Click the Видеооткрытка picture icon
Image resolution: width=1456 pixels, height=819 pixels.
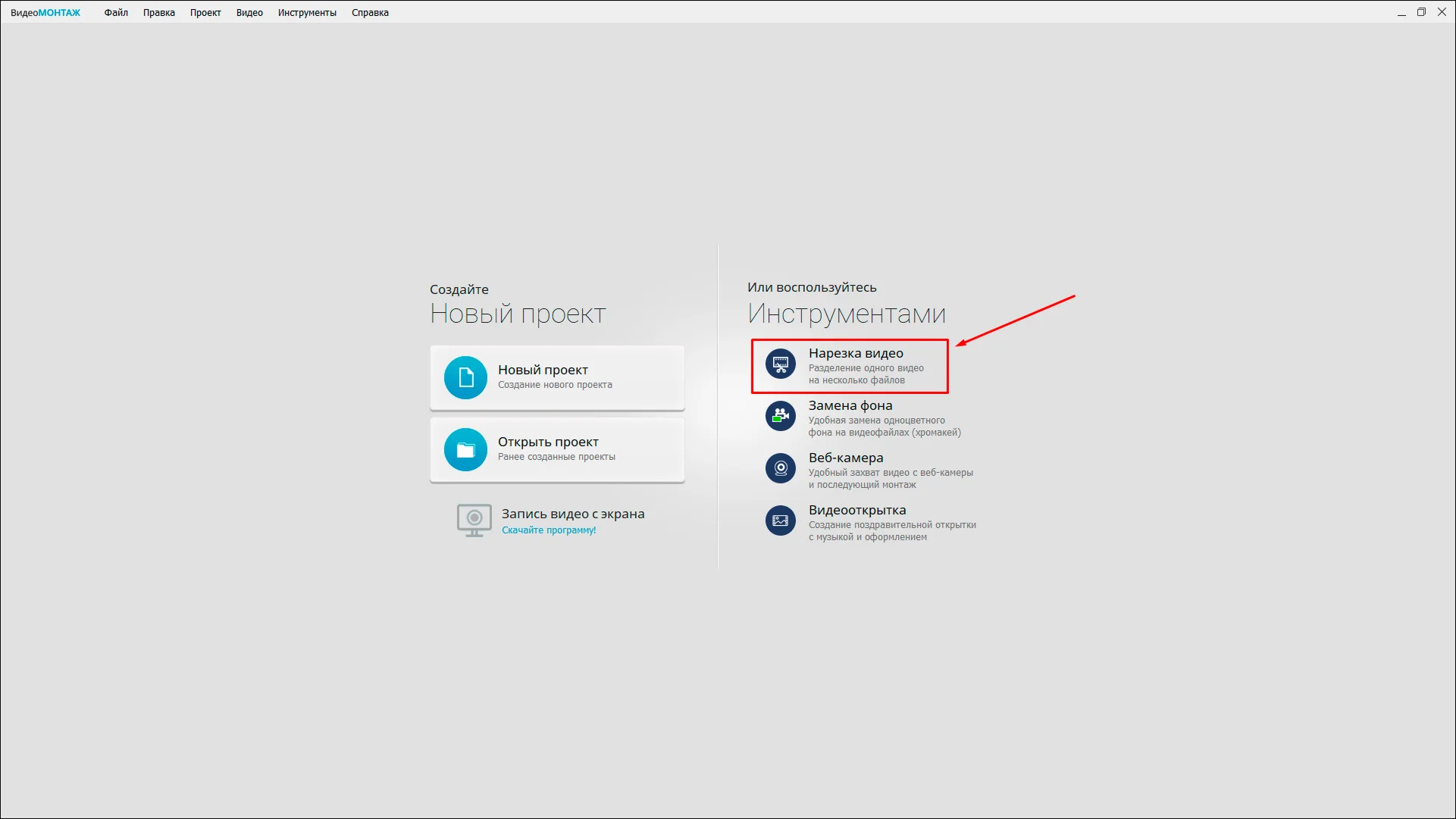click(x=780, y=520)
